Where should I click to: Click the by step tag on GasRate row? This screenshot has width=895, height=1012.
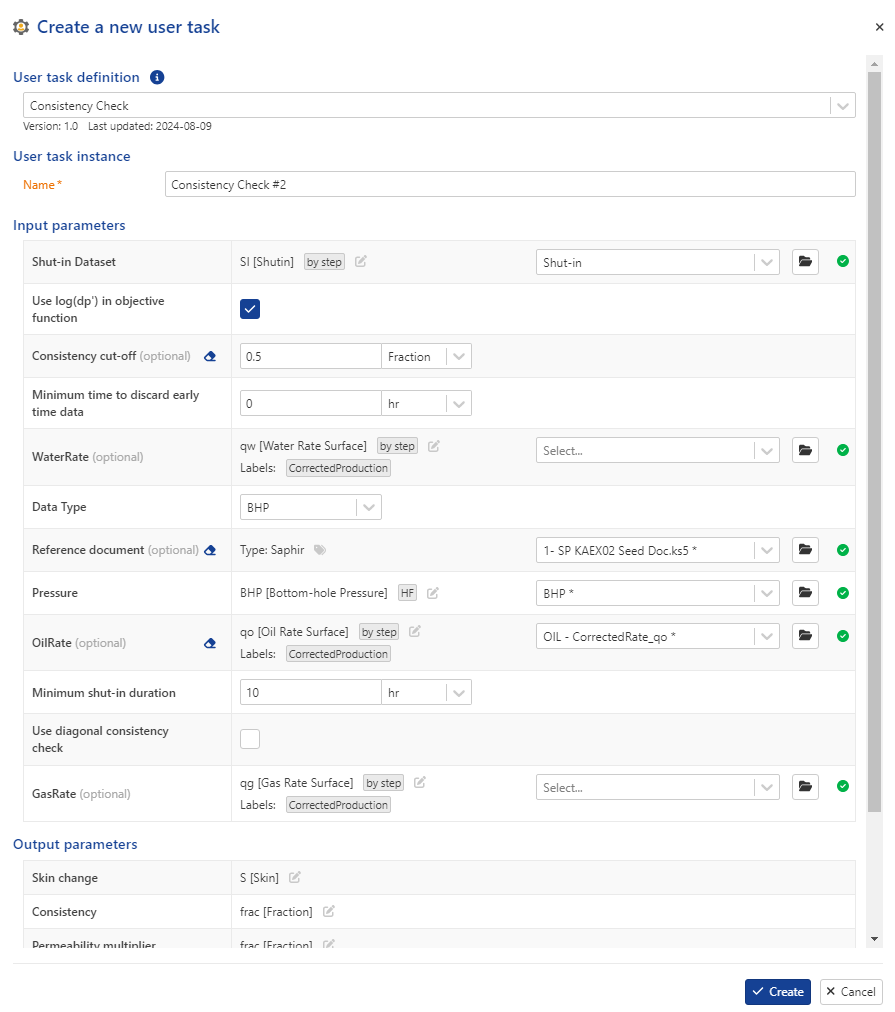383,782
